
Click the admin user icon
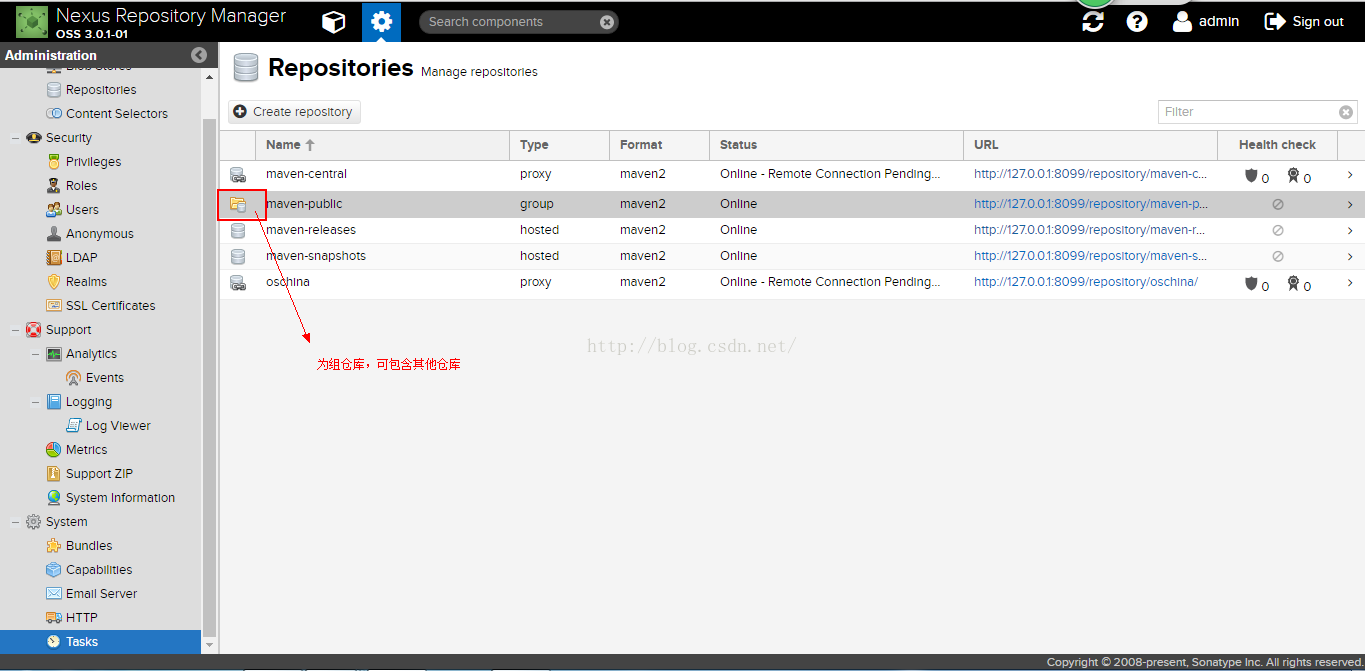click(1182, 21)
